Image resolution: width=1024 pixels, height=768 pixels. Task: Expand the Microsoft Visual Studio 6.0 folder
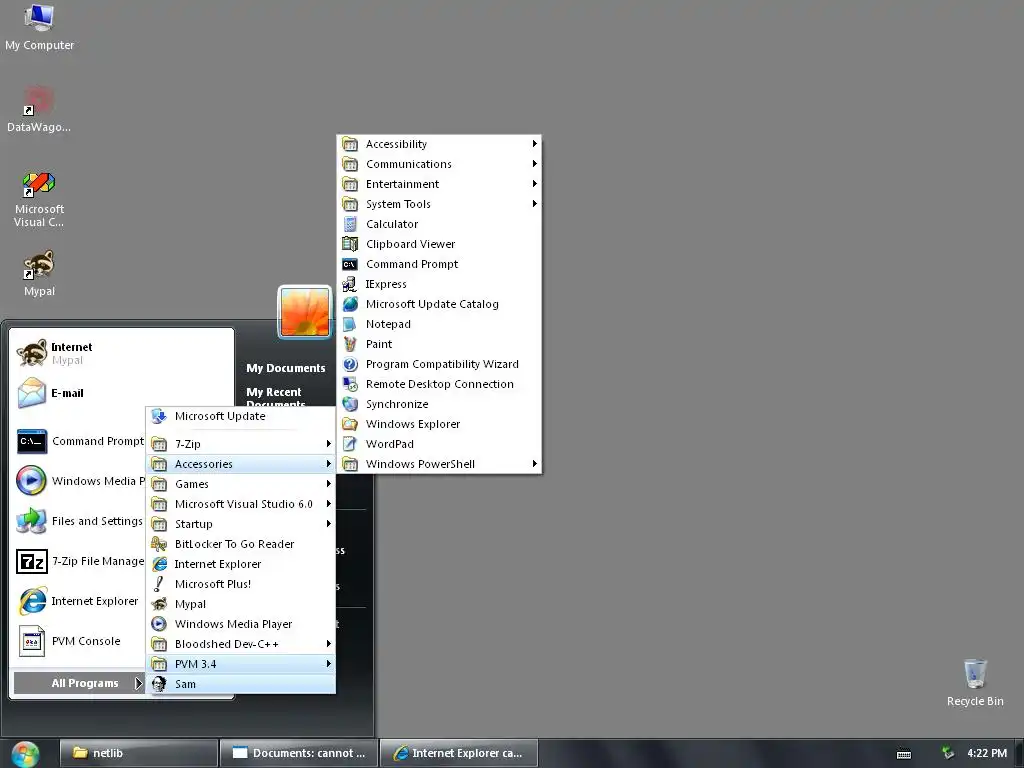coord(241,504)
